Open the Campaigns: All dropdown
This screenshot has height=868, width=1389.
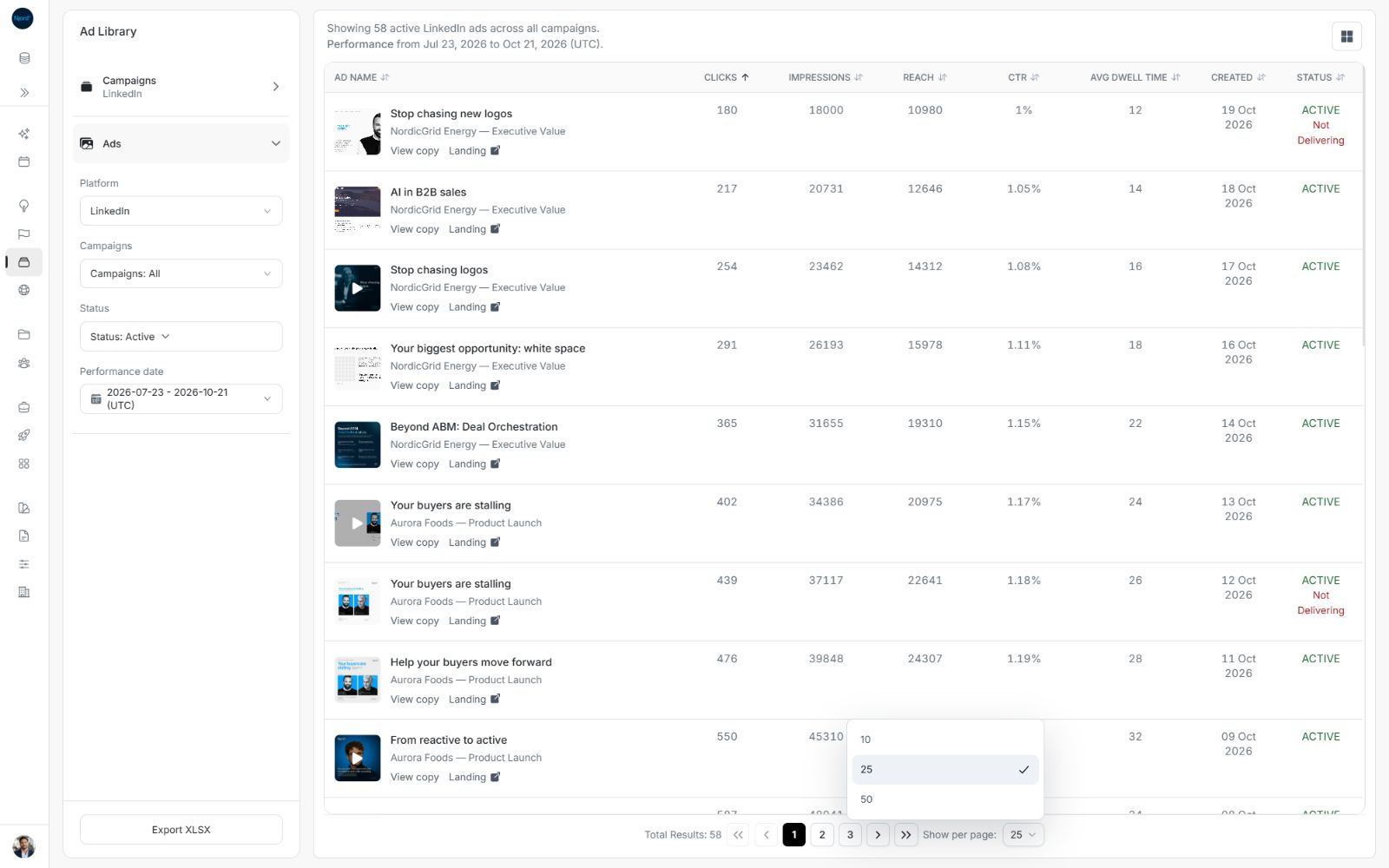coord(181,273)
